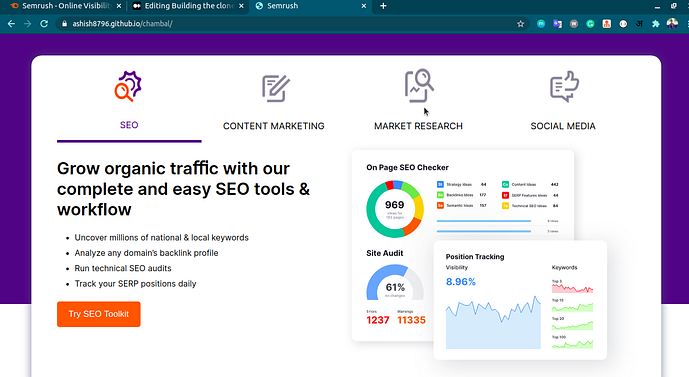The image size is (689, 377).
Task: Click the 'Keywords' label in Position Tracking
Action: (564, 268)
